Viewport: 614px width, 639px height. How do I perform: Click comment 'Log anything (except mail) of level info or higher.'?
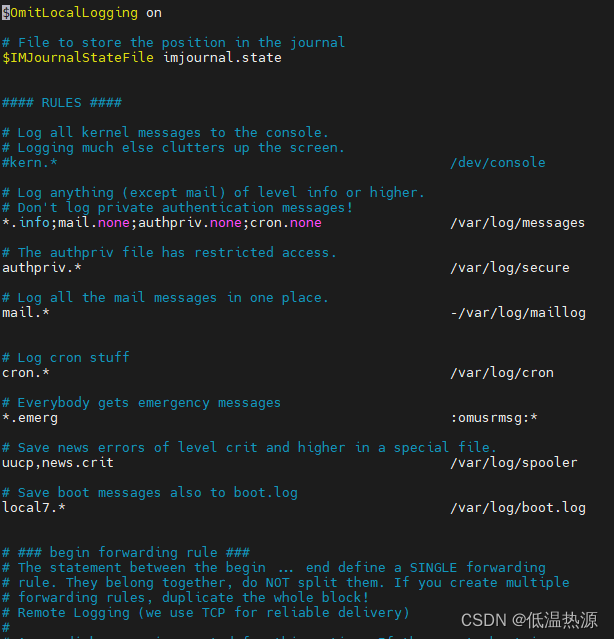pyautogui.click(x=221, y=193)
